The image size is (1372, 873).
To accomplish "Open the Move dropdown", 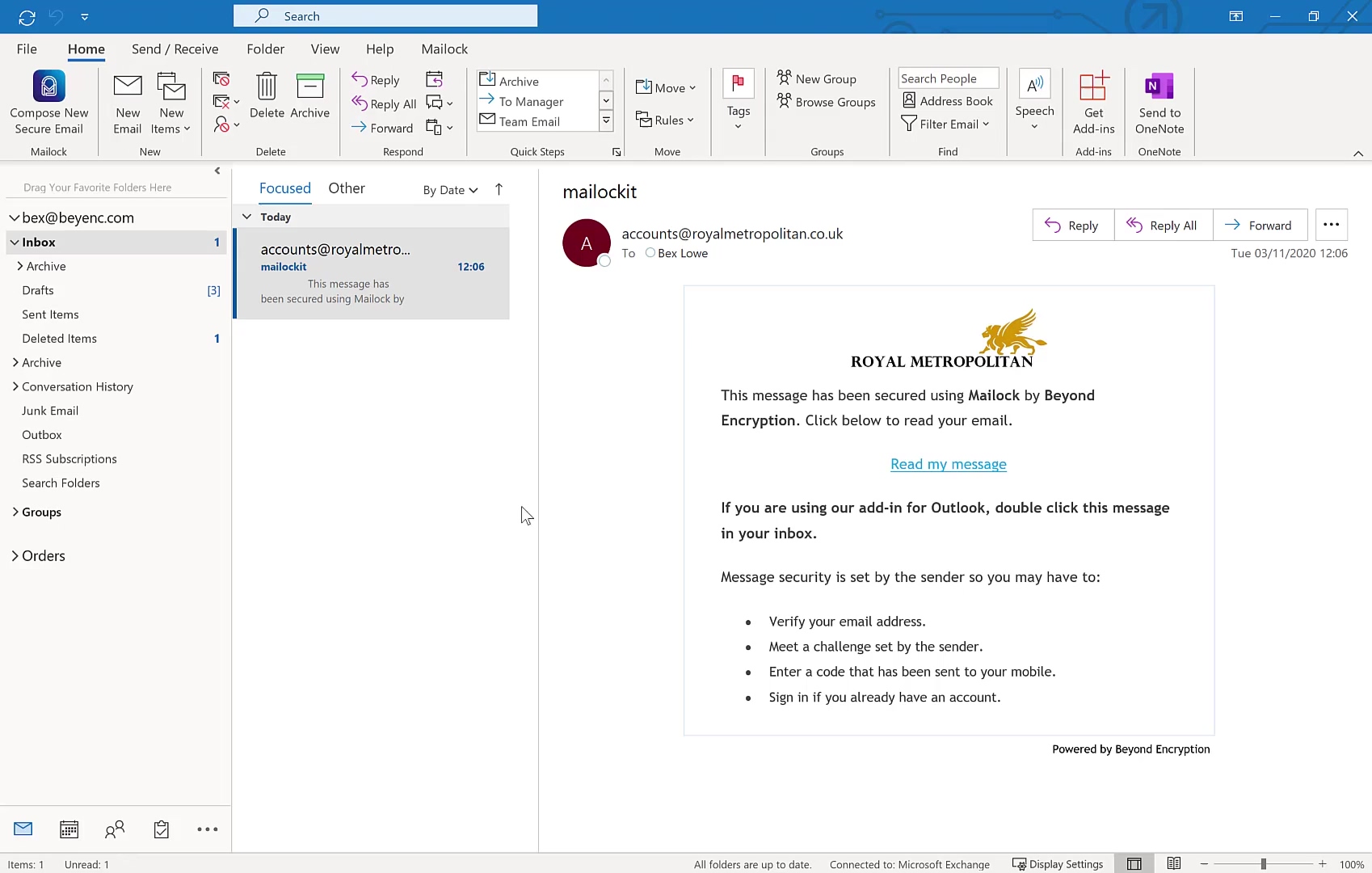I will pyautogui.click(x=666, y=87).
